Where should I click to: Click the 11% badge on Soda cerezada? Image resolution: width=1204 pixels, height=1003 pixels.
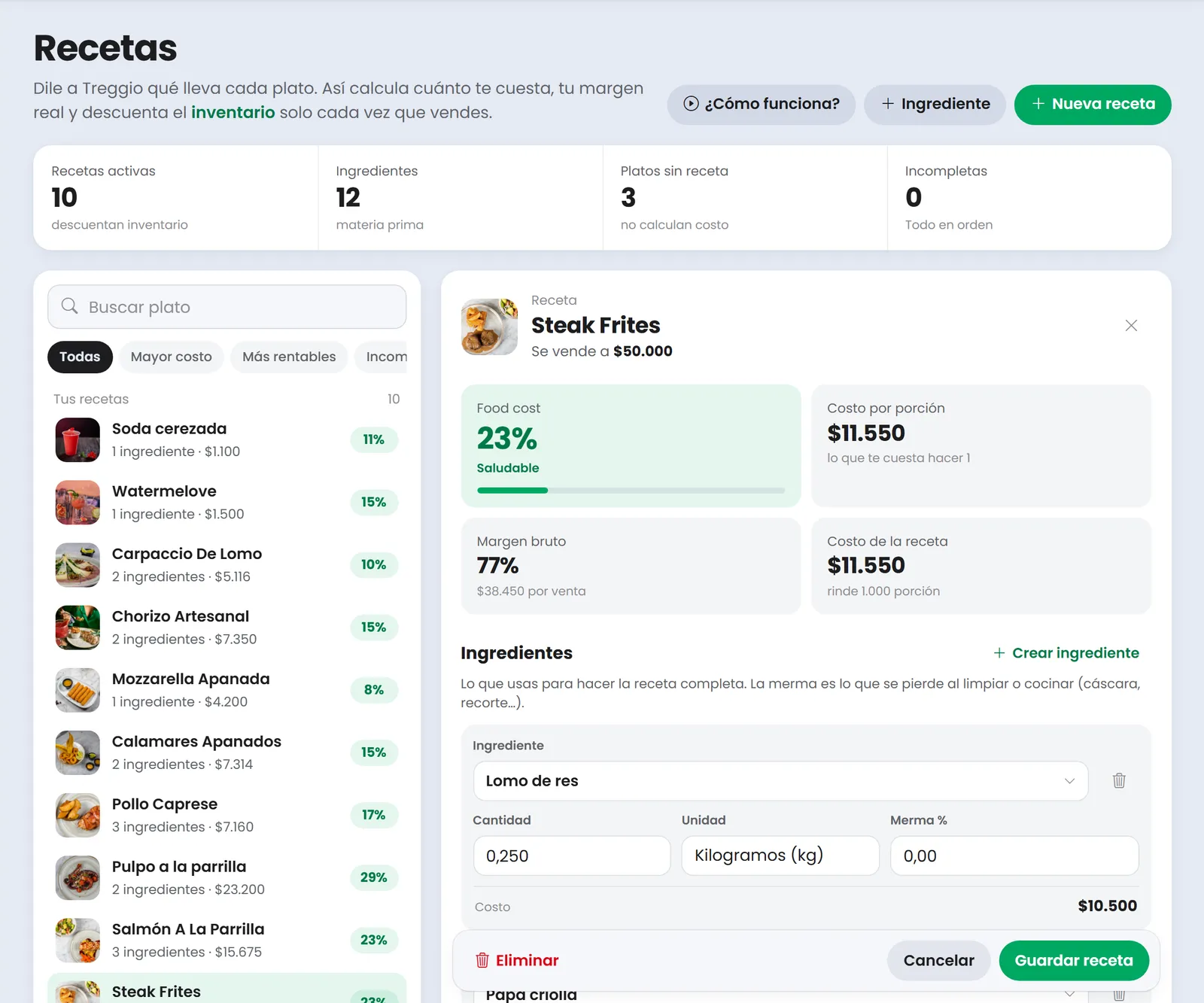coord(373,439)
